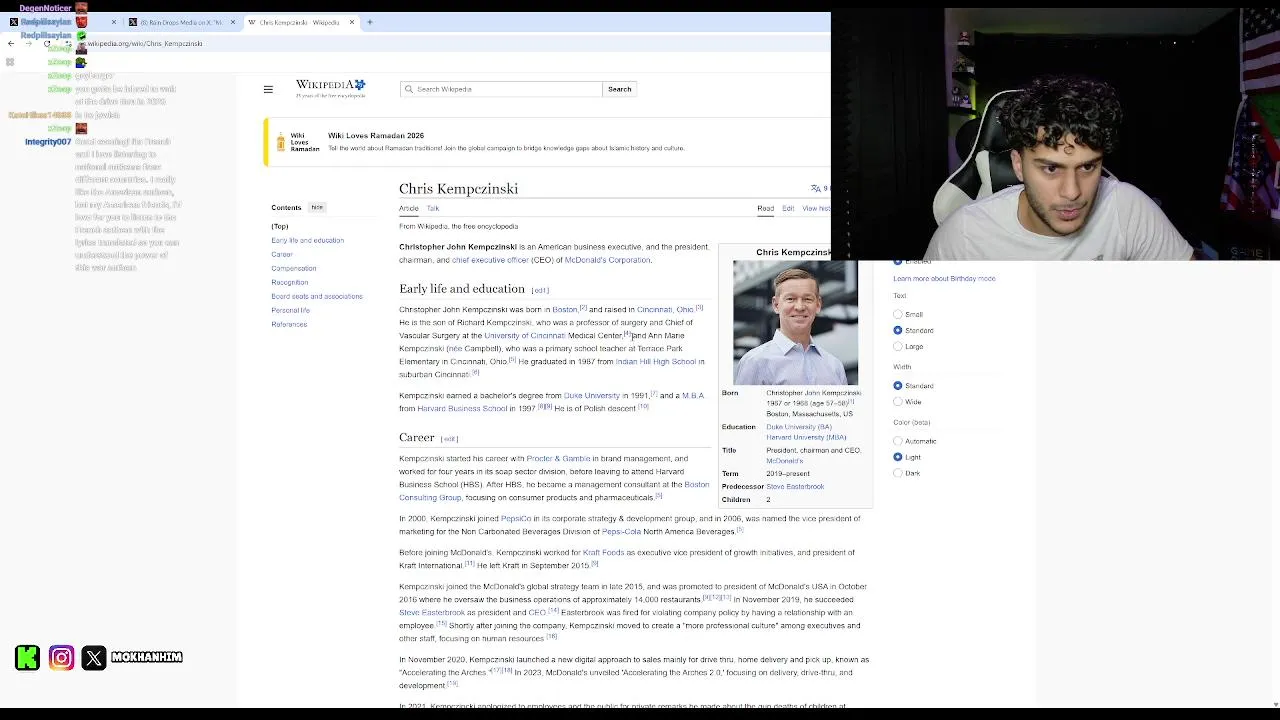Viewport: 1280px width, 720px height.
Task: Click the apps grid icon below back arrow
Action: [x=10, y=62]
